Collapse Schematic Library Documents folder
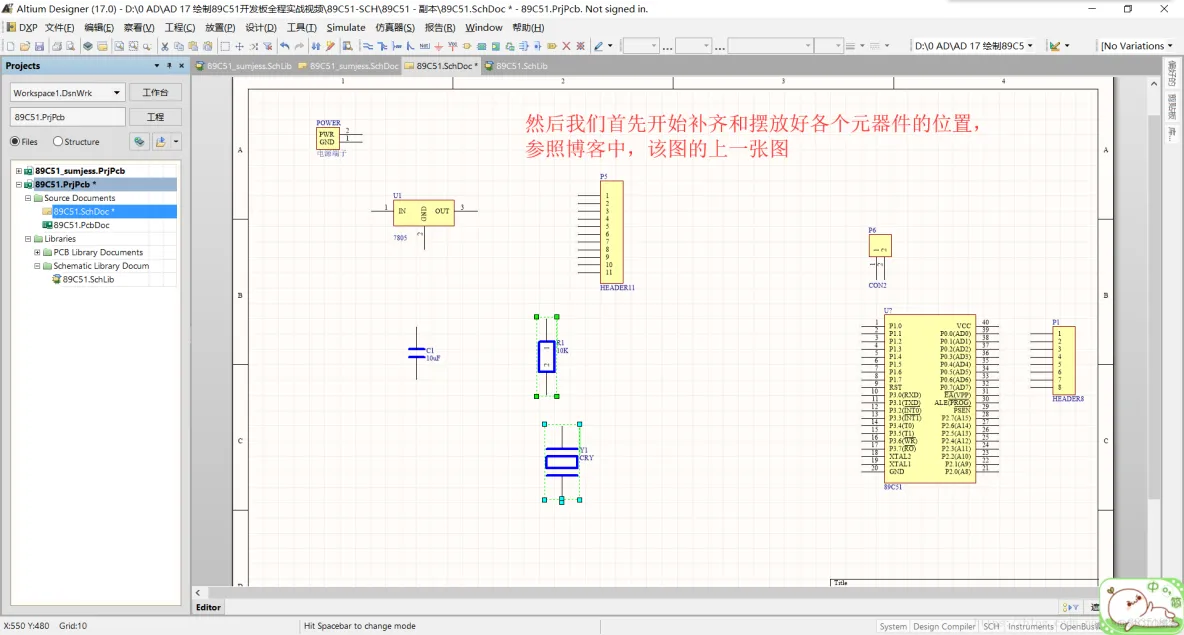The image size is (1184, 635). point(37,267)
